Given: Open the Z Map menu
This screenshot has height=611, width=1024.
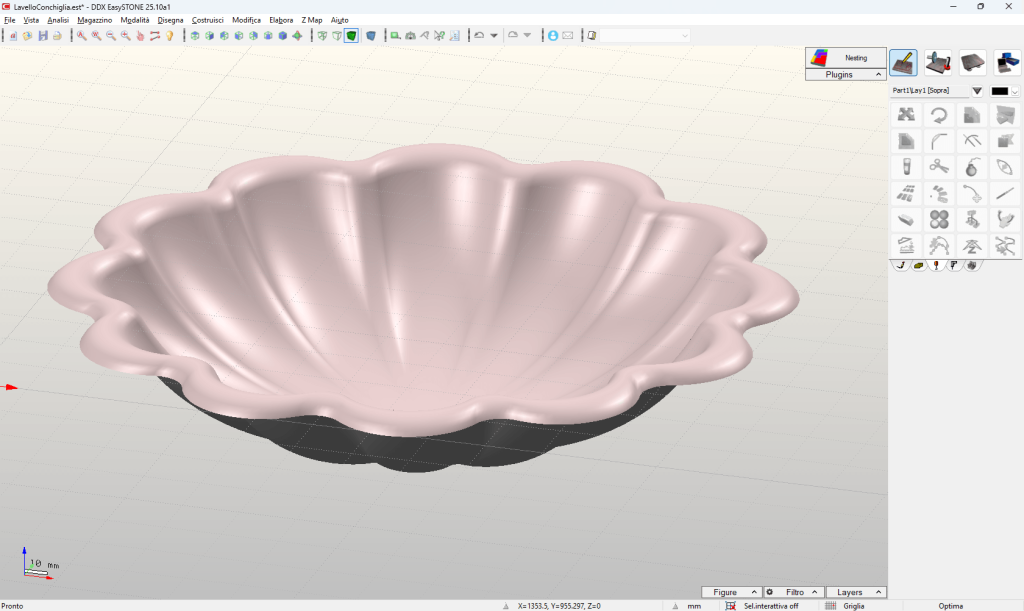Looking at the screenshot, I should 312,20.
